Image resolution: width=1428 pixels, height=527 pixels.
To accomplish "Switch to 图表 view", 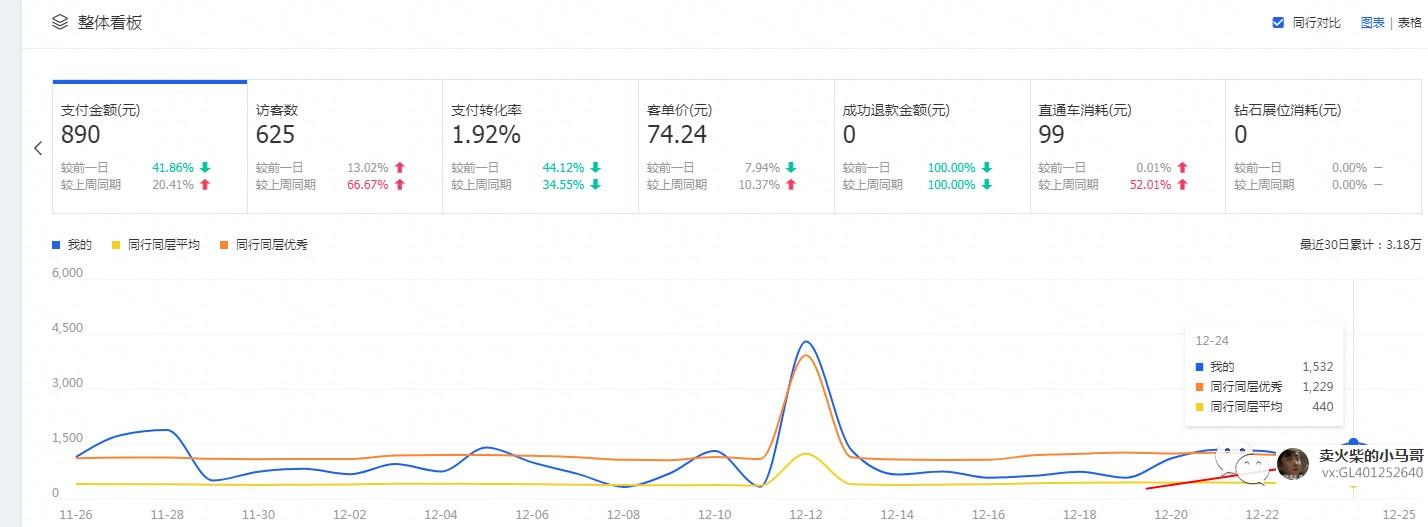I will (1372, 23).
